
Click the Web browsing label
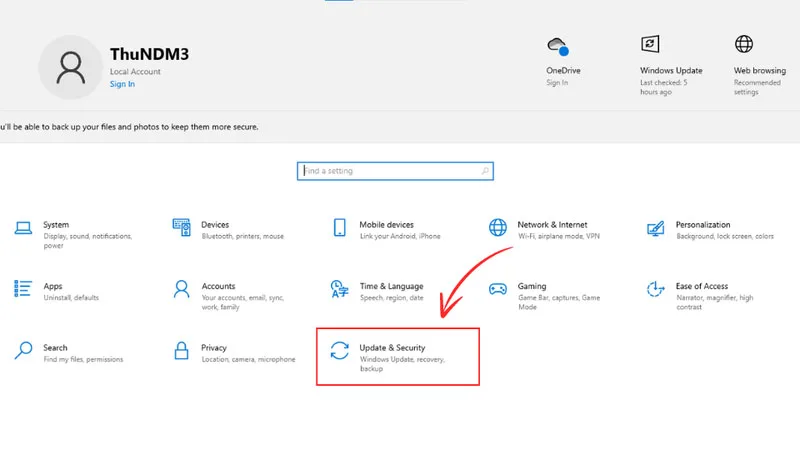point(760,70)
